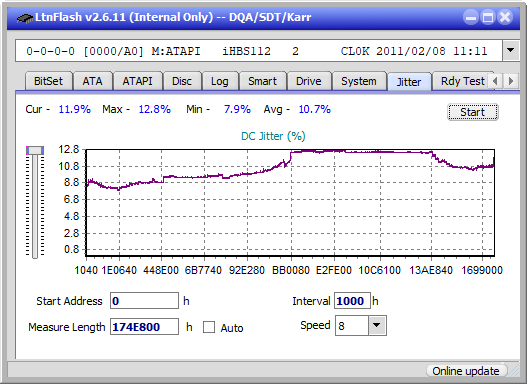Viewport: 527px width, 384px height.
Task: Switch to the BitSet tab
Action: (48, 81)
